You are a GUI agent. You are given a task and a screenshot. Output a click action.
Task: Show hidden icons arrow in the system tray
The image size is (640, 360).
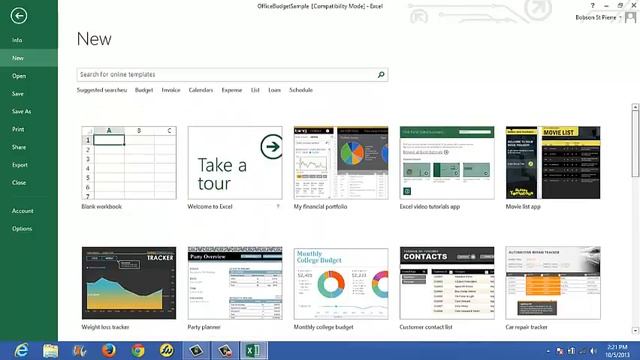[x=548, y=351]
